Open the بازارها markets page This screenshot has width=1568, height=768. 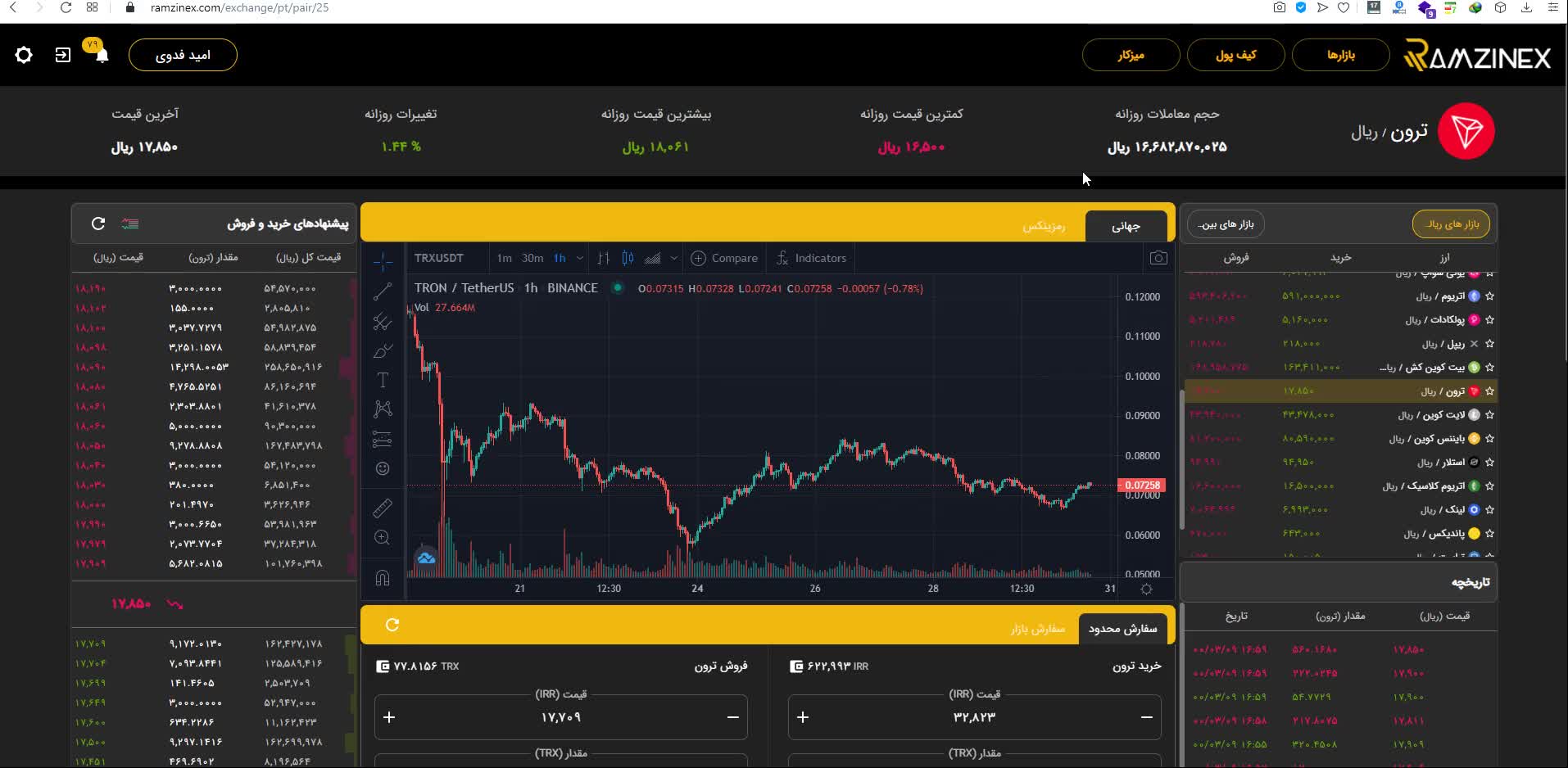pyautogui.click(x=1341, y=55)
